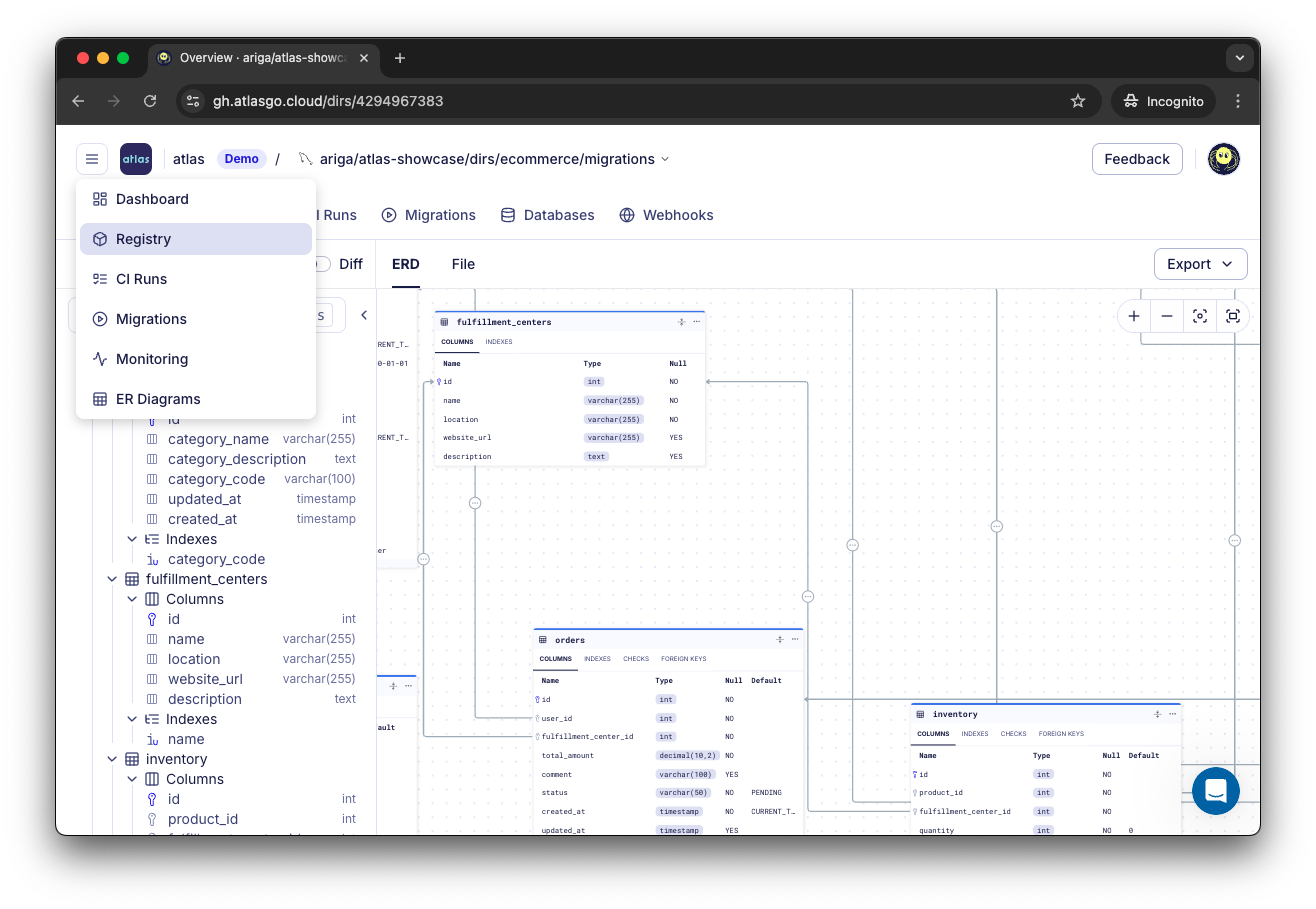The image size is (1316, 909).
Task: Open the Export dropdown
Action: [x=1200, y=263]
